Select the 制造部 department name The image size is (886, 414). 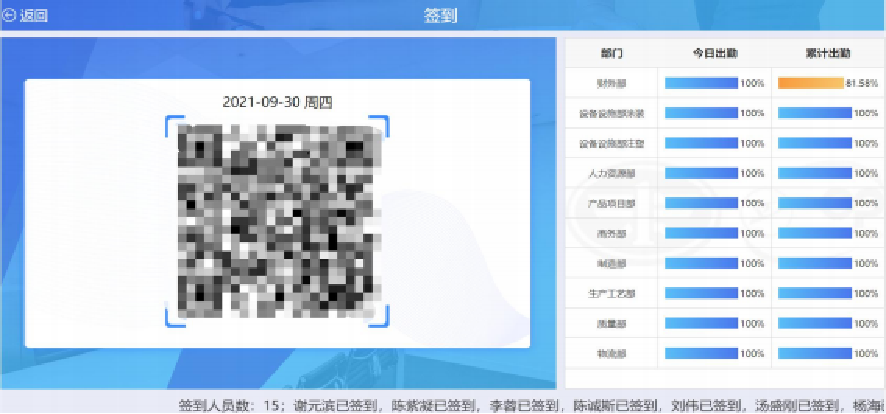click(x=611, y=264)
